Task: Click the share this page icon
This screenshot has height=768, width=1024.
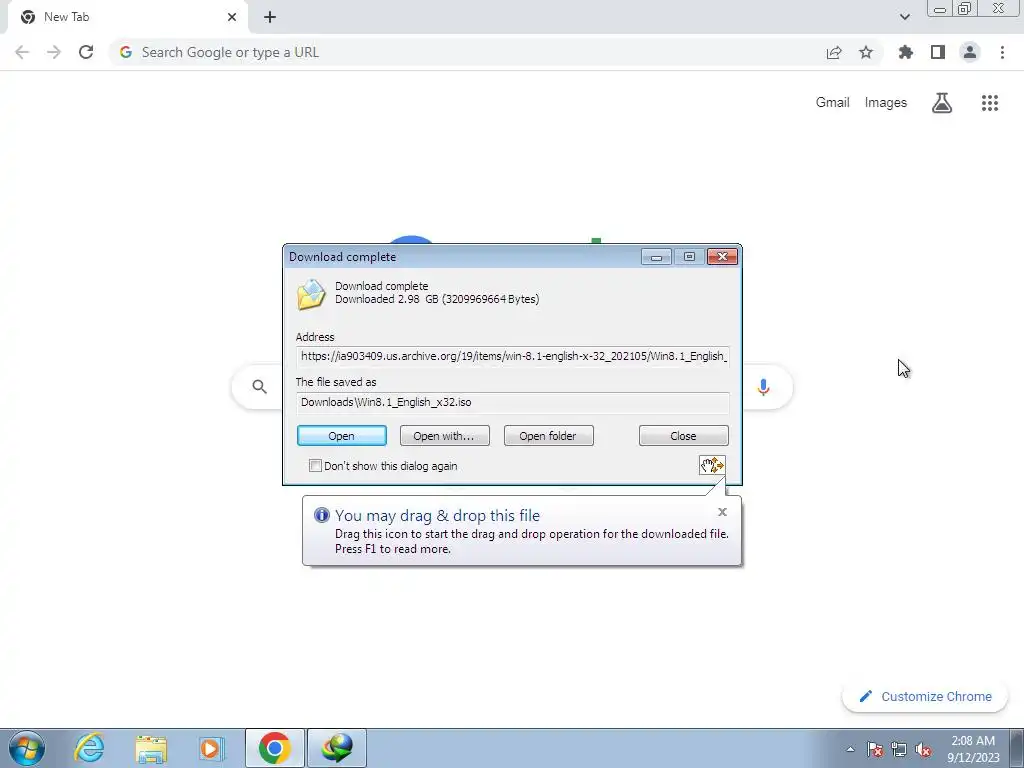Action: 834,52
